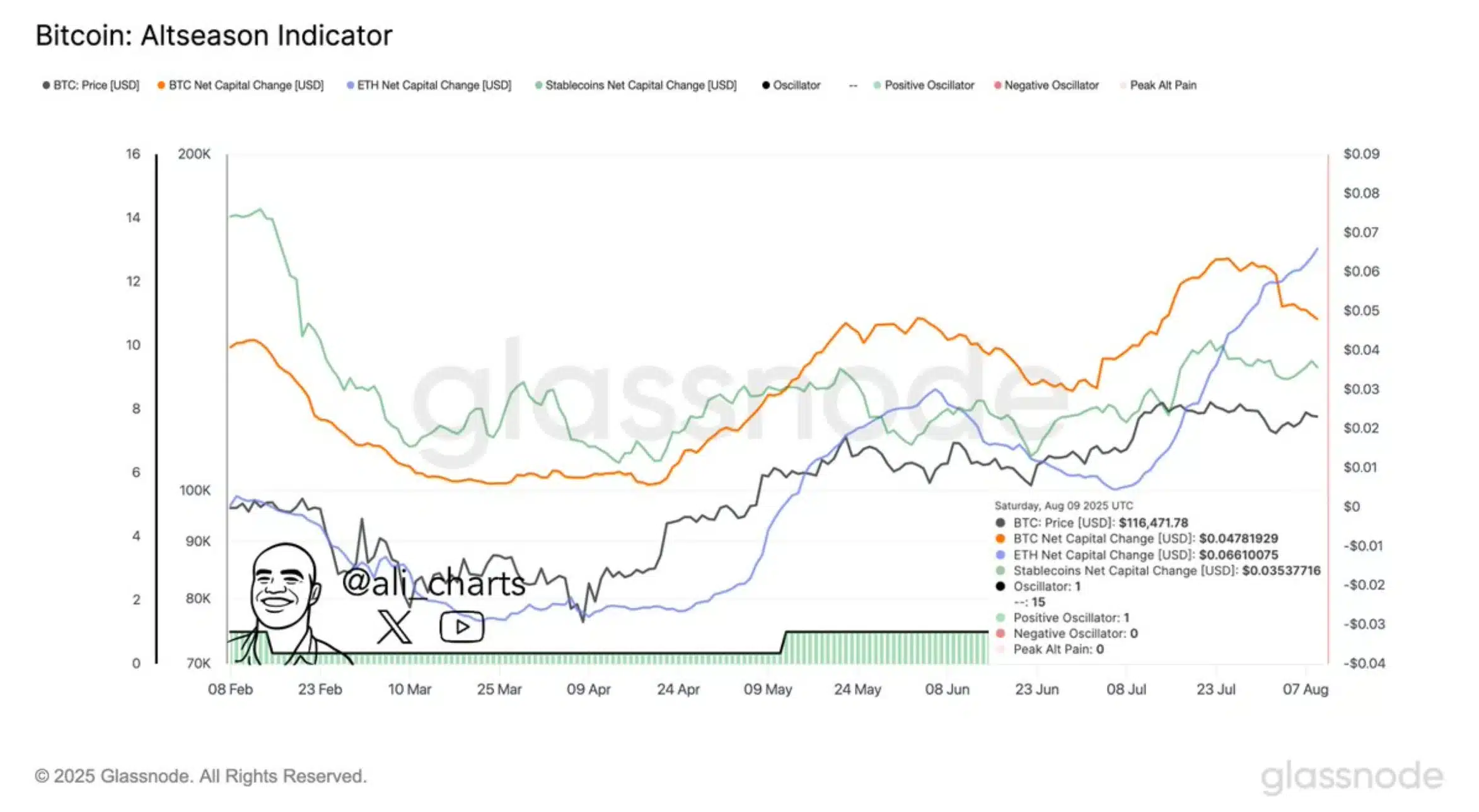1479x812 pixels.
Task: Click the tooltip's green Stablecoins color dot
Action: tap(1000, 571)
